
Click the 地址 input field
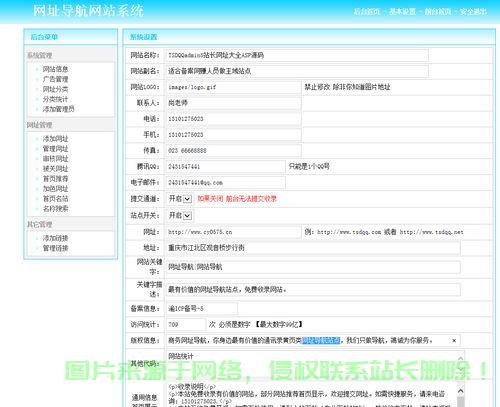click(x=313, y=248)
